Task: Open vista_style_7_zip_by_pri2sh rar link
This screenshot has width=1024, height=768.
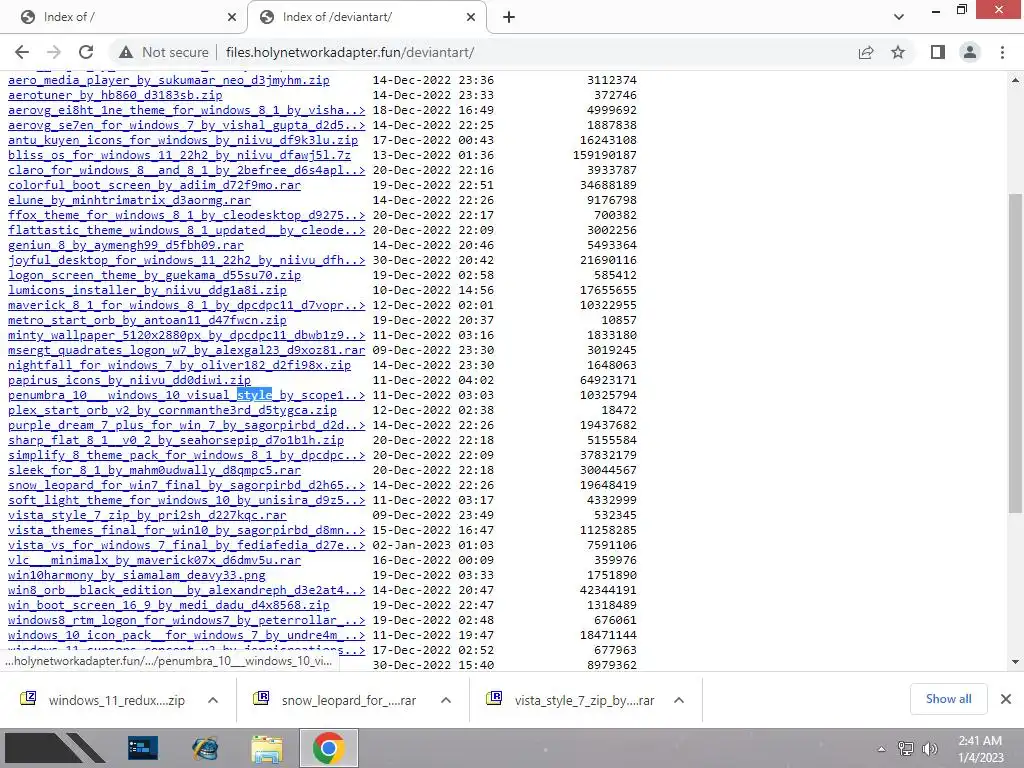Action: coord(147,516)
